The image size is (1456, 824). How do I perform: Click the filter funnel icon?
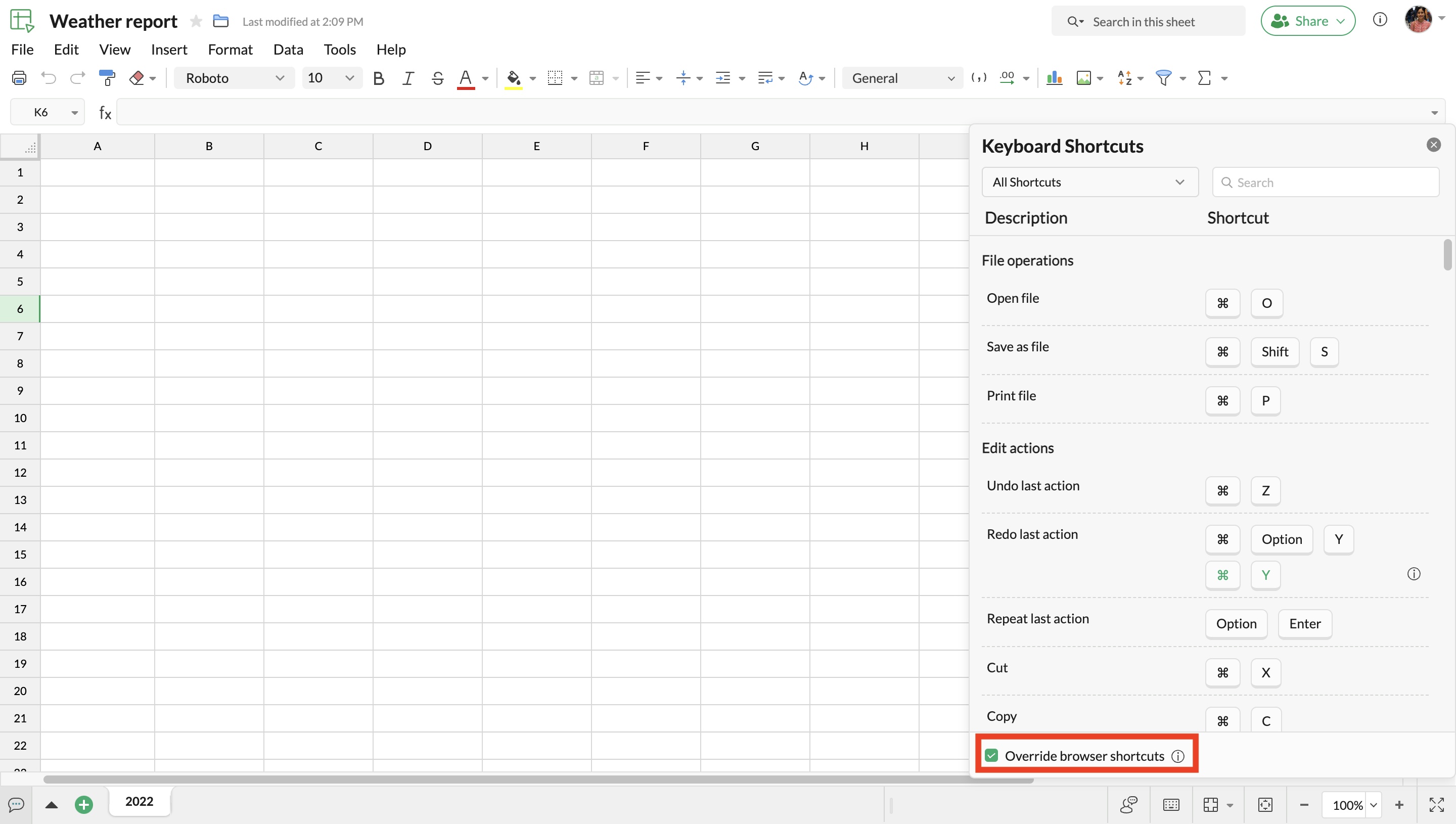click(x=1163, y=77)
